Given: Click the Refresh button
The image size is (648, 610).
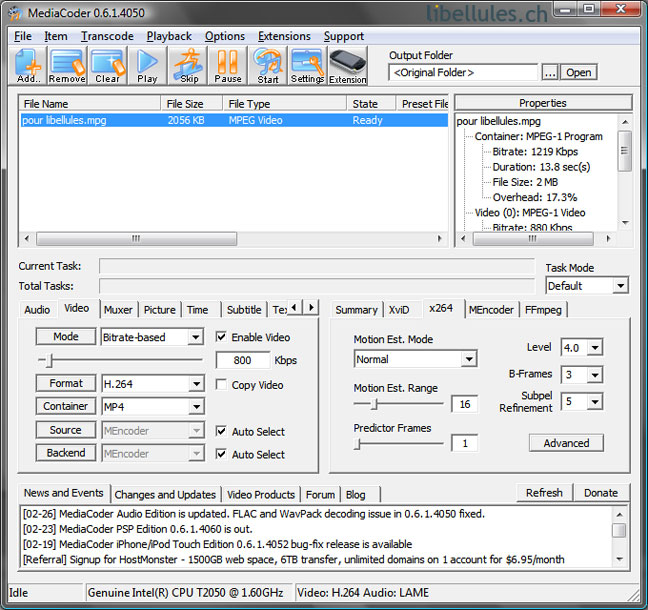Looking at the screenshot, I should (x=544, y=493).
